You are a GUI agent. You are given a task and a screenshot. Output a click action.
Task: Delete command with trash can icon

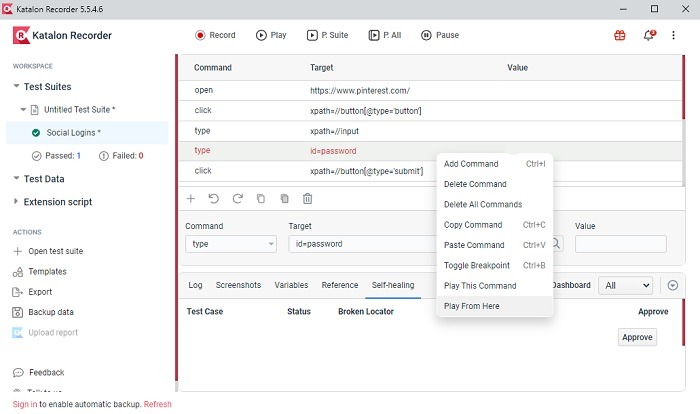coord(308,199)
